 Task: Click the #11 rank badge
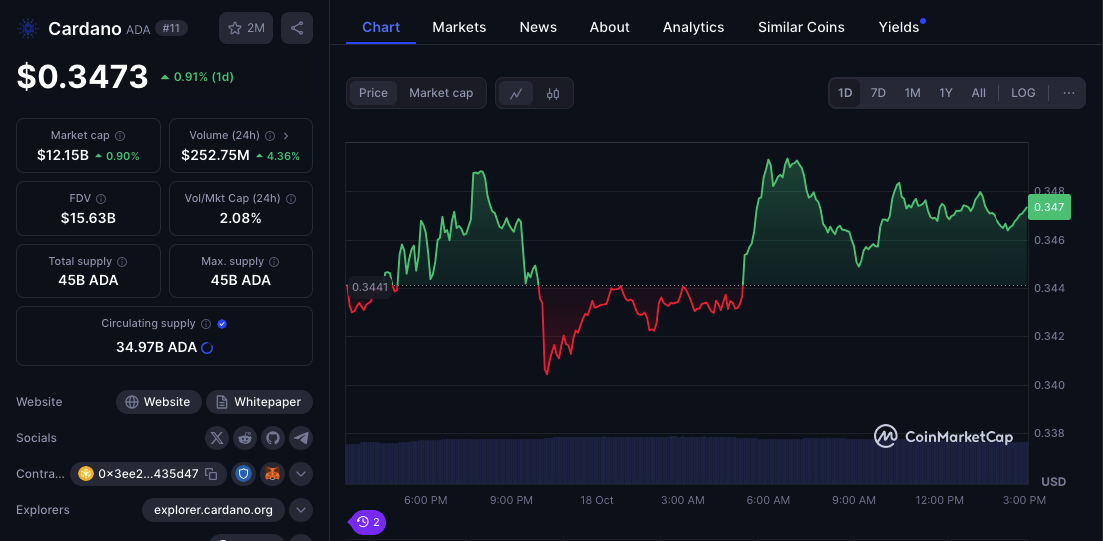coord(171,29)
